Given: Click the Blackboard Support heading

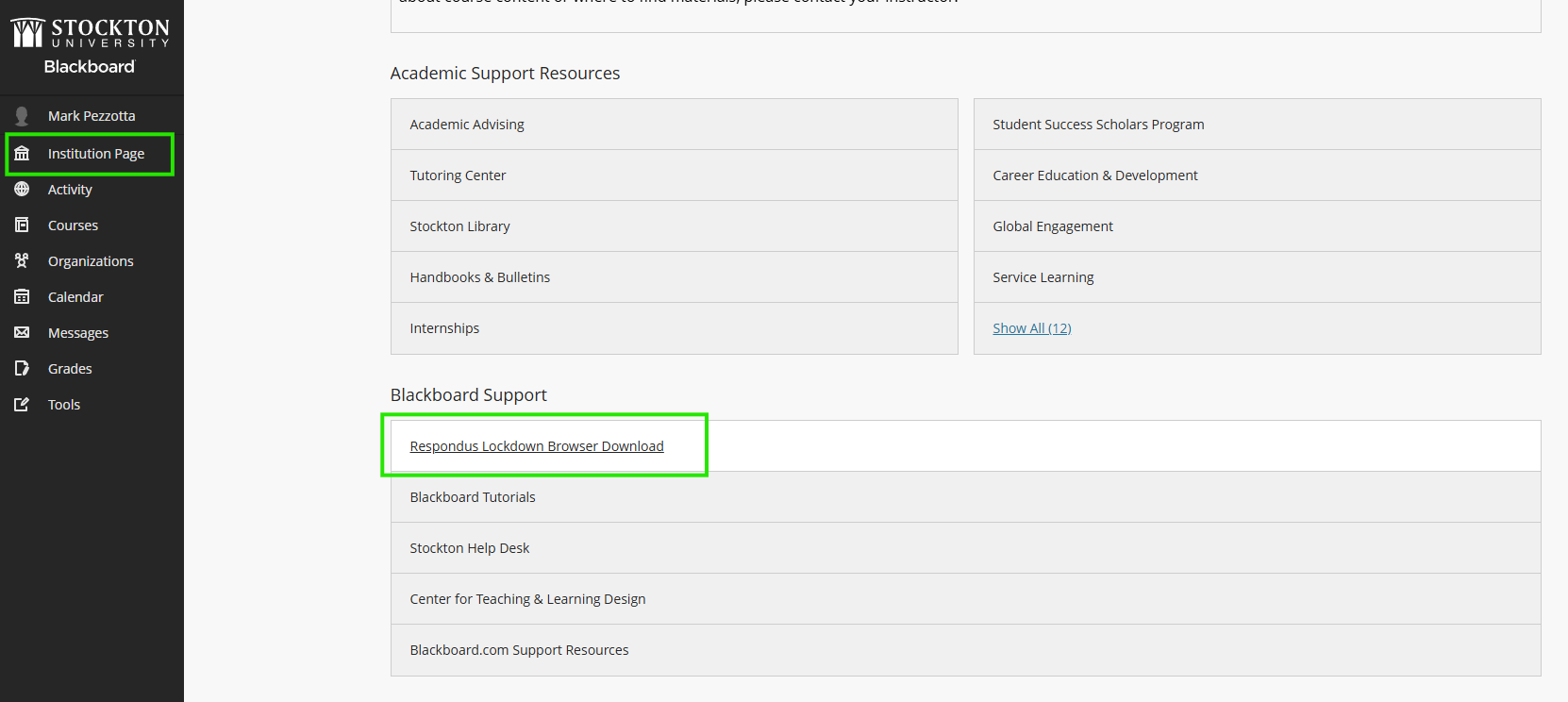Looking at the screenshot, I should (x=469, y=395).
